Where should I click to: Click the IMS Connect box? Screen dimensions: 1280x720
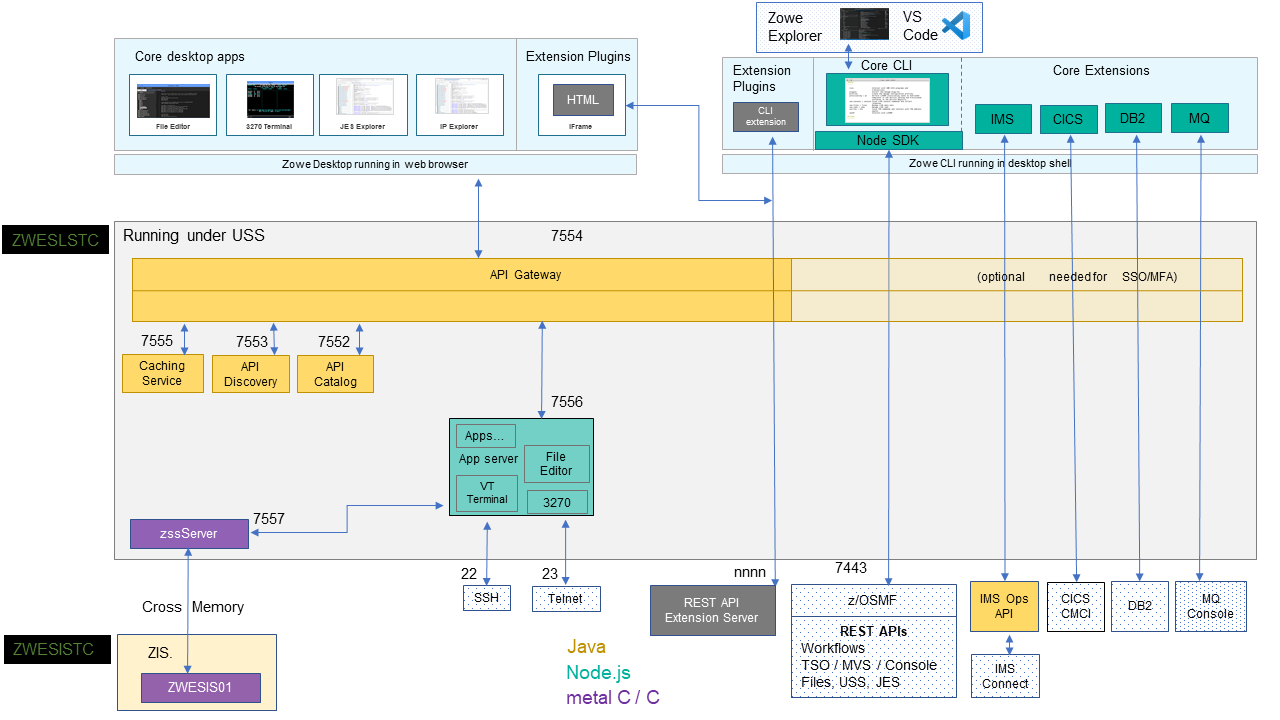[x=1005, y=676]
